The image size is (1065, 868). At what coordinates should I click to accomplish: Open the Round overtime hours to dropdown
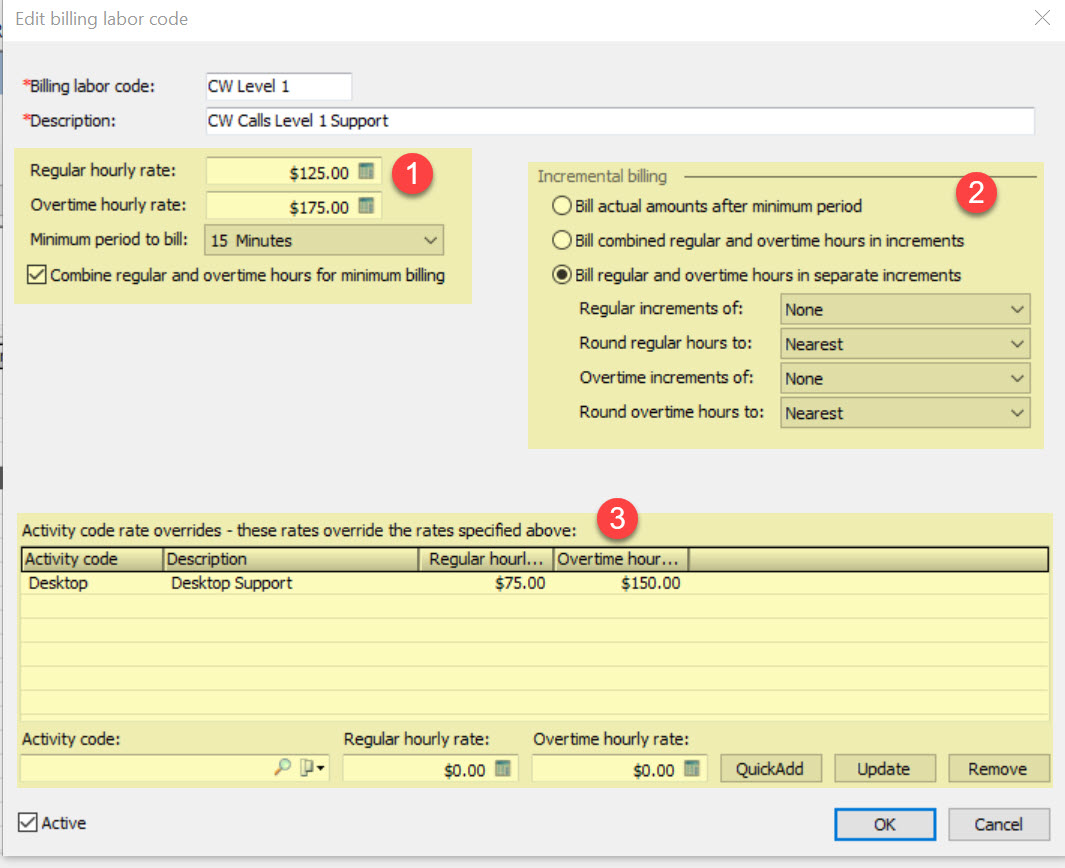coord(905,413)
